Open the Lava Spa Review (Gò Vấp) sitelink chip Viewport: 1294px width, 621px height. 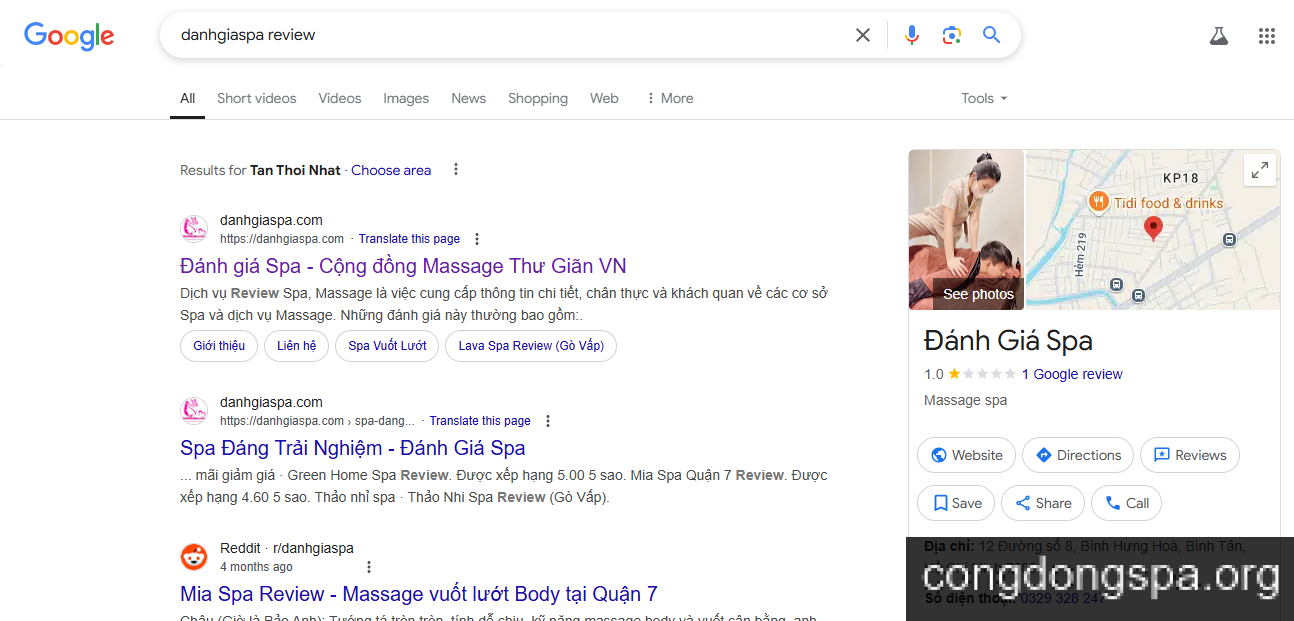click(x=530, y=345)
